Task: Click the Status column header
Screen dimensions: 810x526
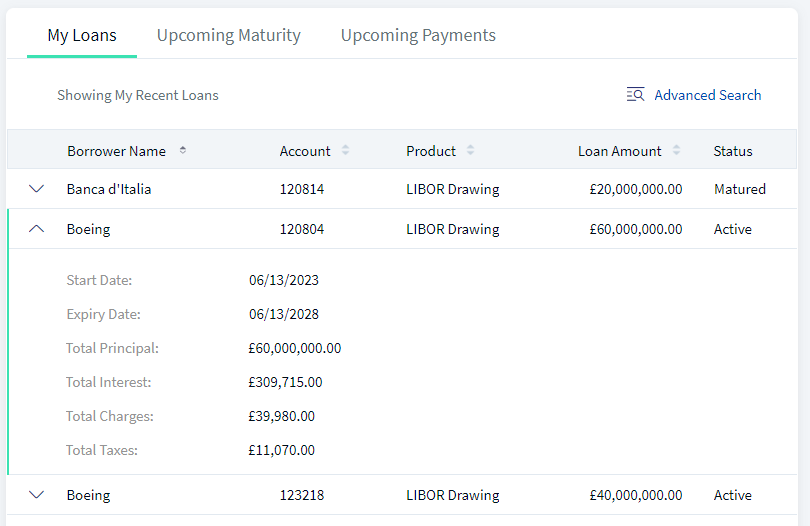Action: 733,151
